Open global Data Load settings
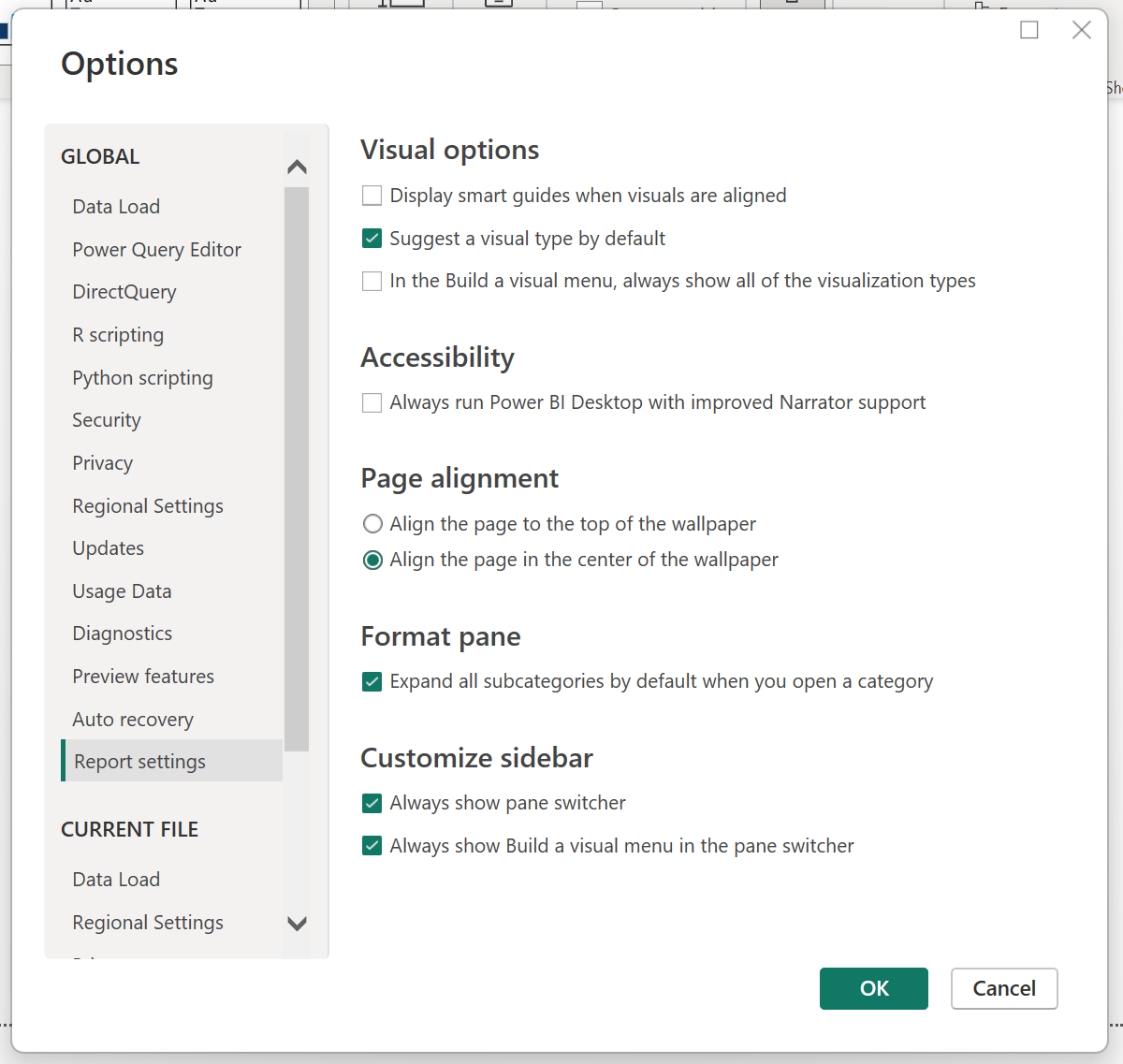 pyautogui.click(x=116, y=207)
